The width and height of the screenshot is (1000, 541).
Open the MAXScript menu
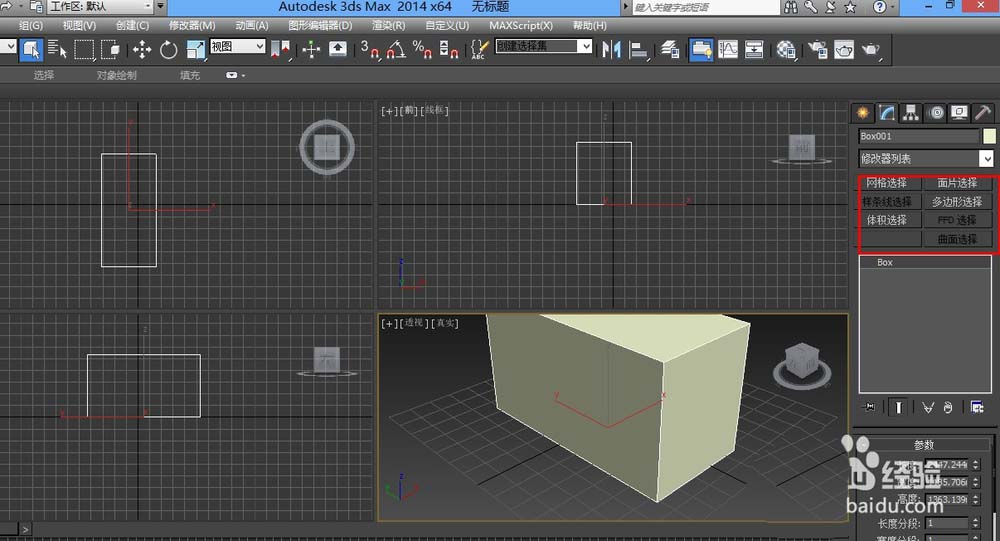pos(521,26)
